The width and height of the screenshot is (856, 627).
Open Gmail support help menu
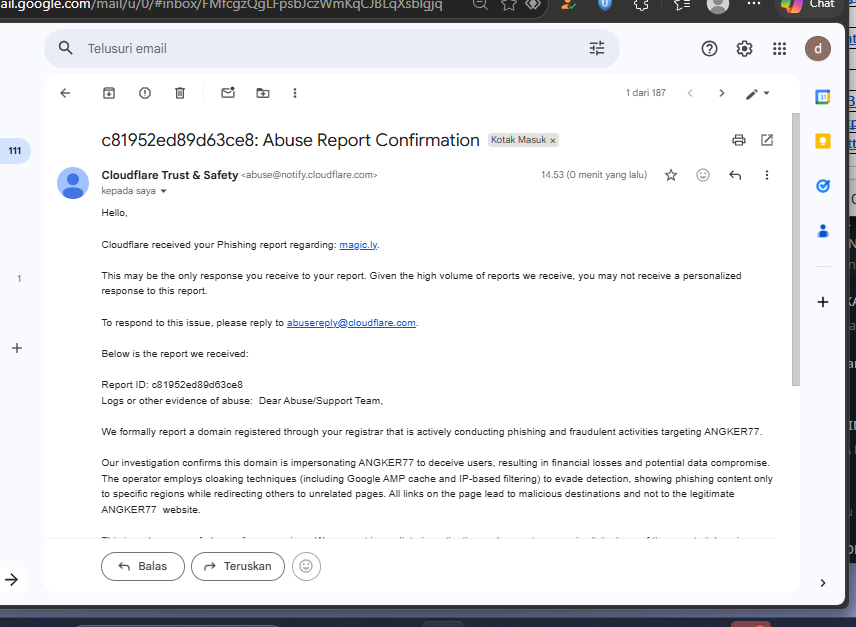tap(709, 49)
